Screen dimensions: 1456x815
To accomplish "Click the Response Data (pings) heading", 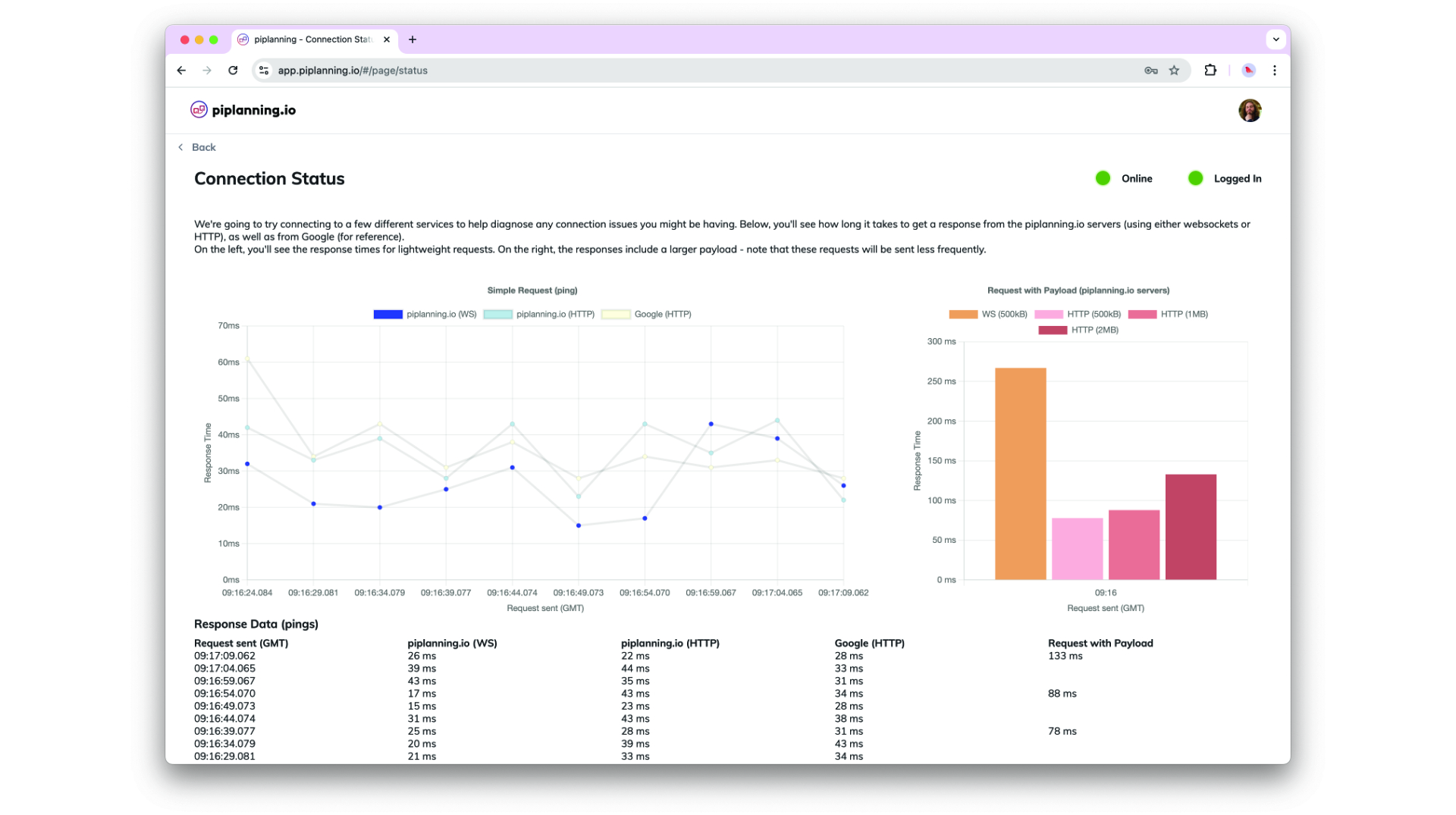I will [x=256, y=625].
